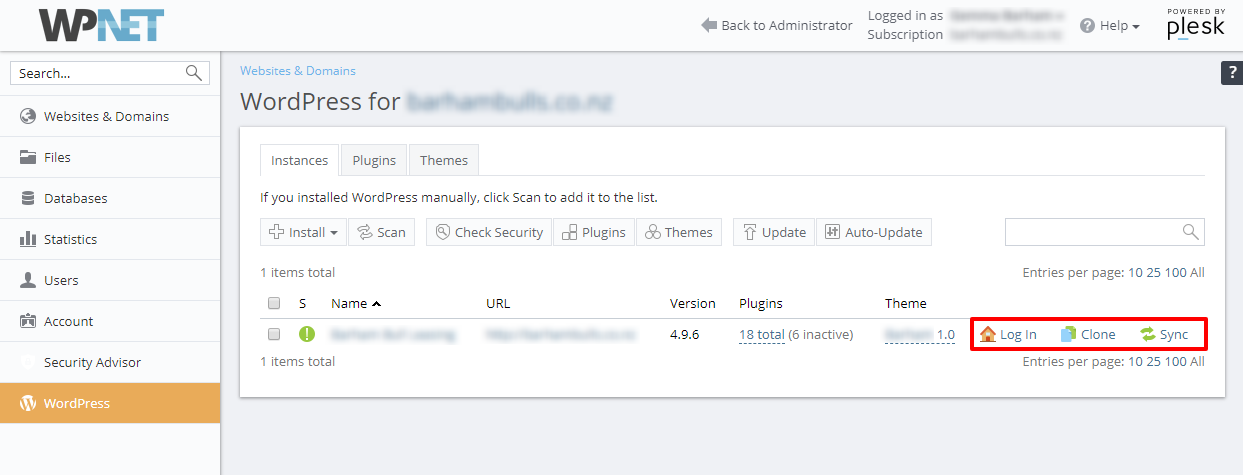This screenshot has width=1243, height=475.
Task: Click the Sync arrows icon
Action: [x=1148, y=334]
